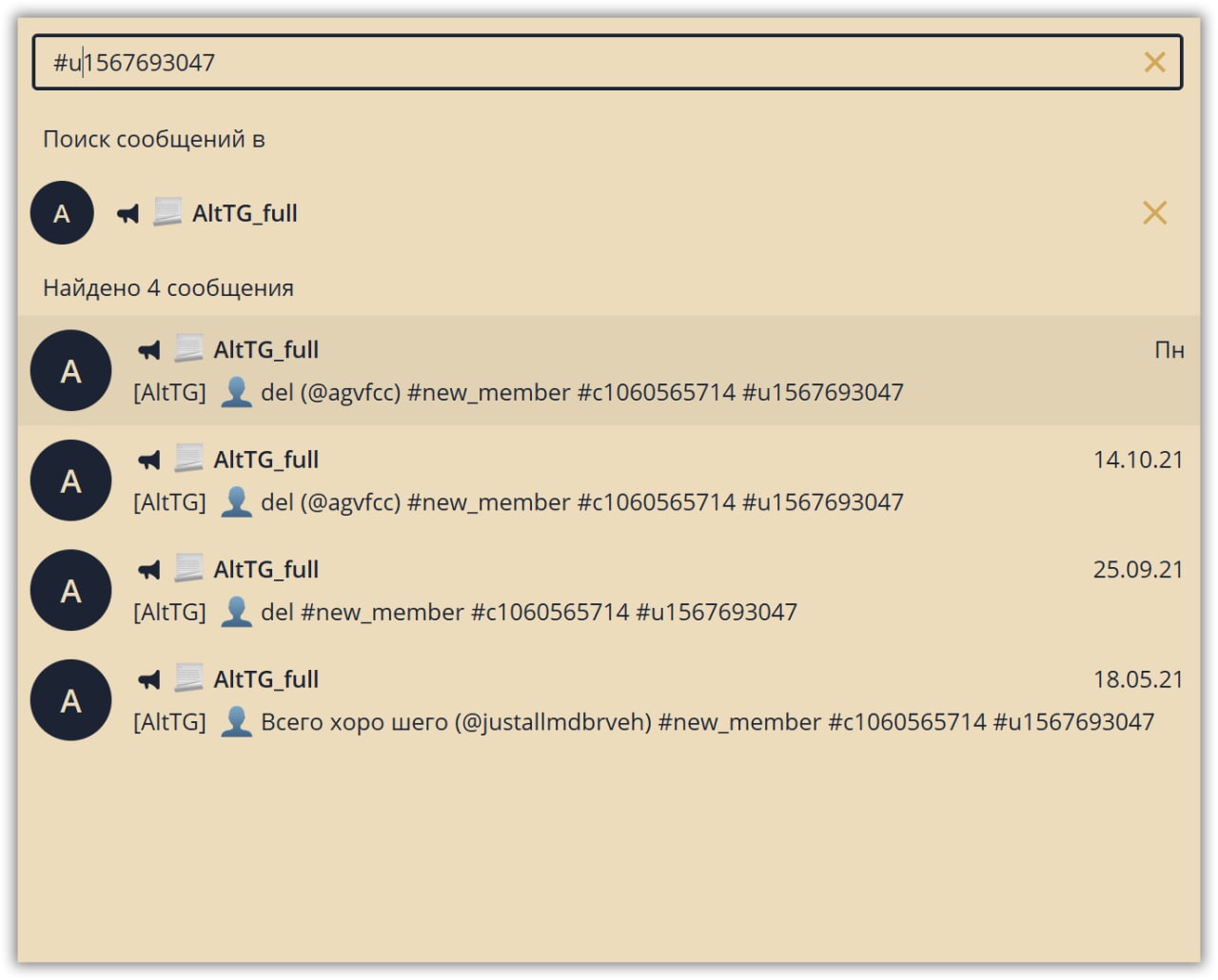Click the "Найдено 4 сообщения" results label
Viewport: 1218px width, 980px height.
point(168,287)
